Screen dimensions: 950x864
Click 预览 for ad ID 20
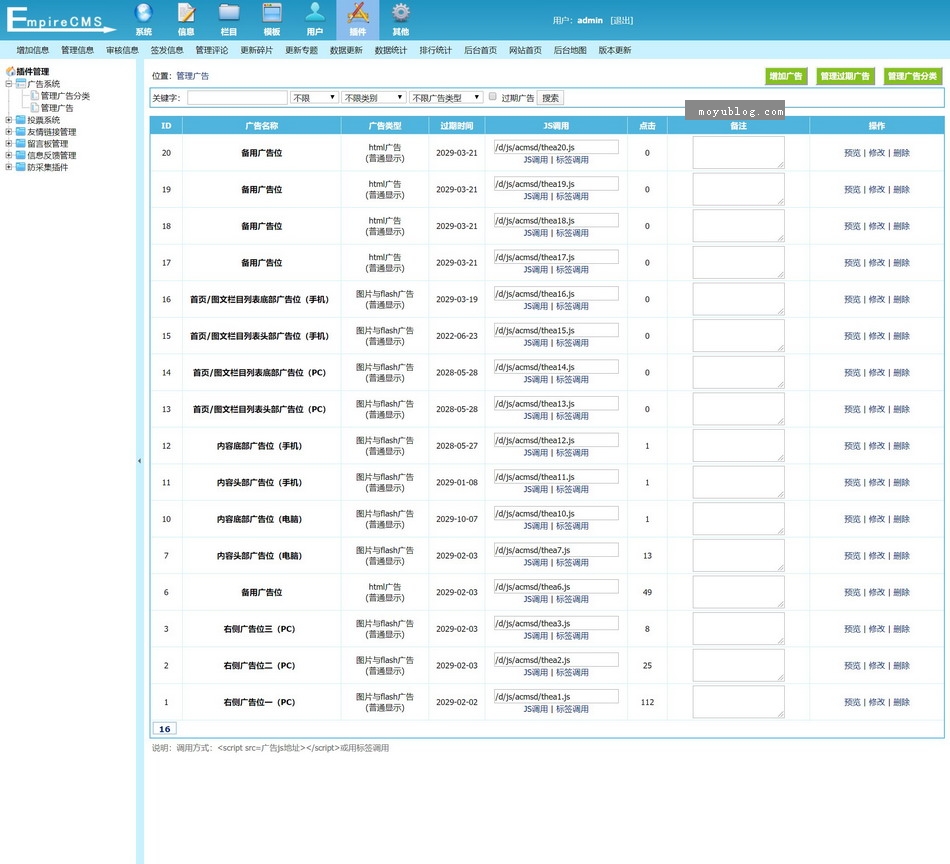pyautogui.click(x=852, y=153)
